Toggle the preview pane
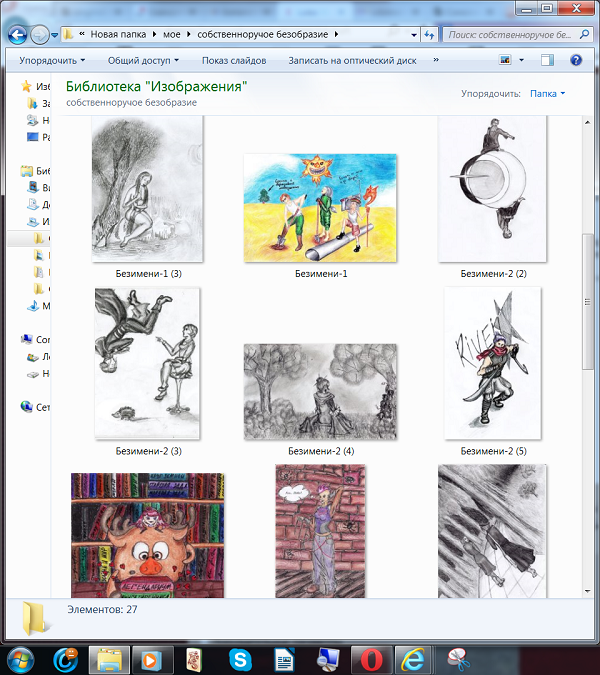Screen dimensions: 600x675 [547, 60]
